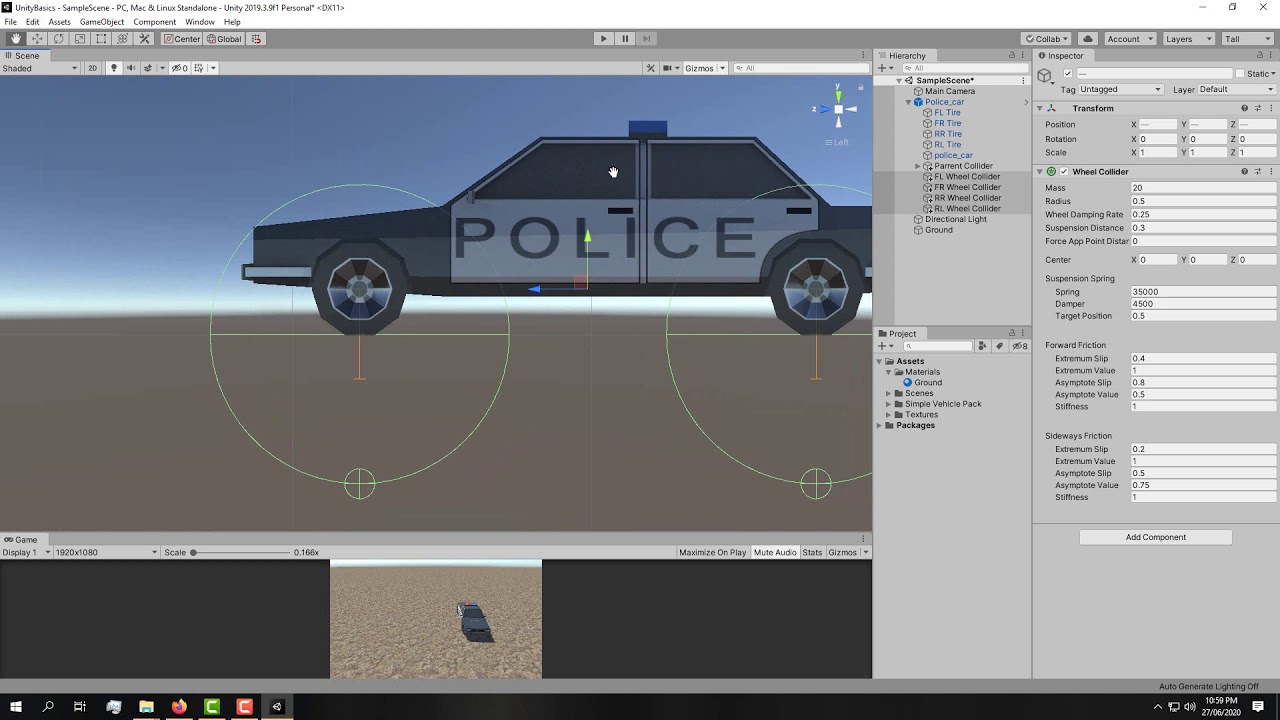Image resolution: width=1280 pixels, height=720 pixels.
Task: Open the Layer dropdown showing Default
Action: click(1236, 89)
